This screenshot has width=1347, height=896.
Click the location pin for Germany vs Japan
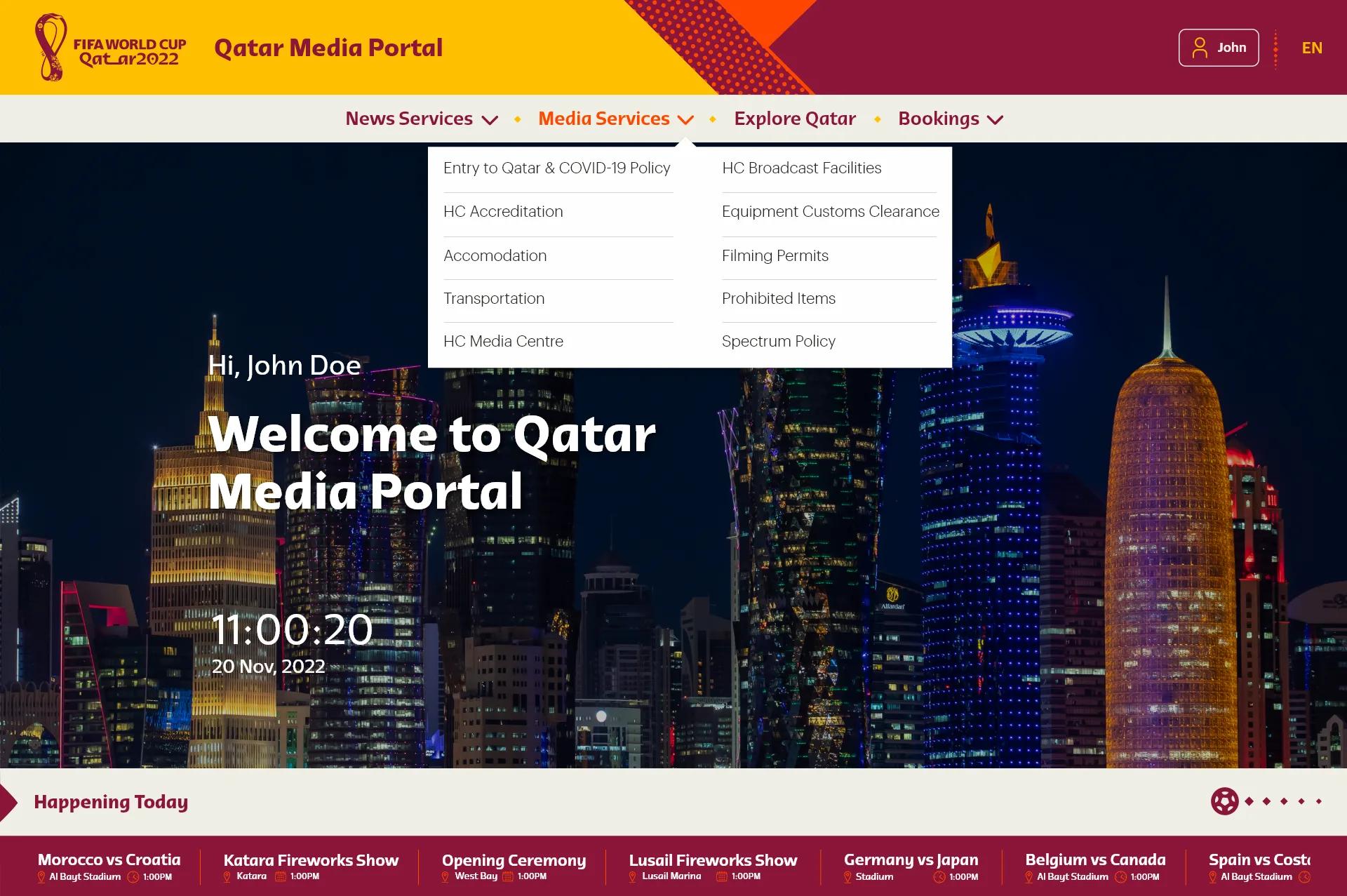847,877
